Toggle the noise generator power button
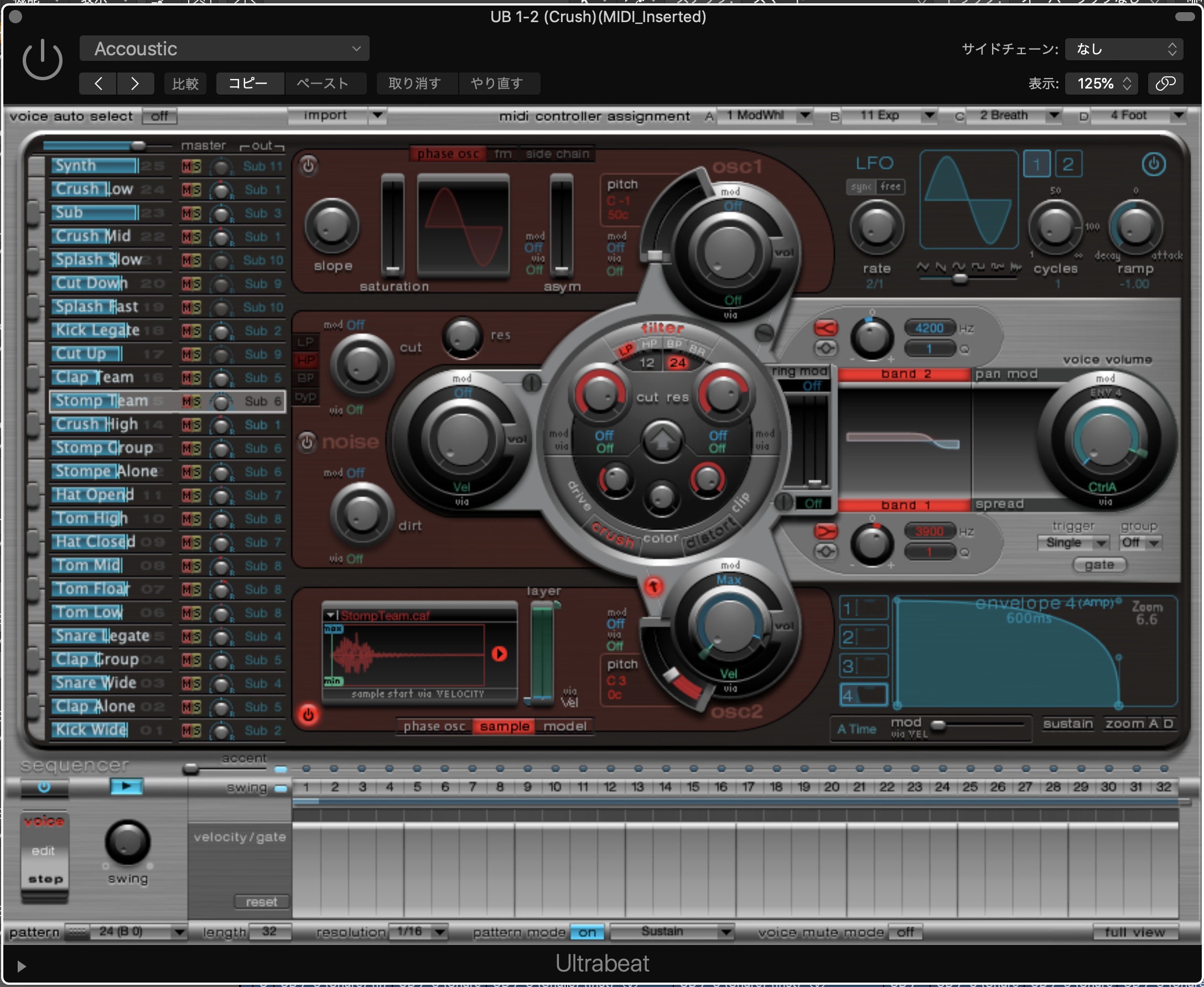 307,441
